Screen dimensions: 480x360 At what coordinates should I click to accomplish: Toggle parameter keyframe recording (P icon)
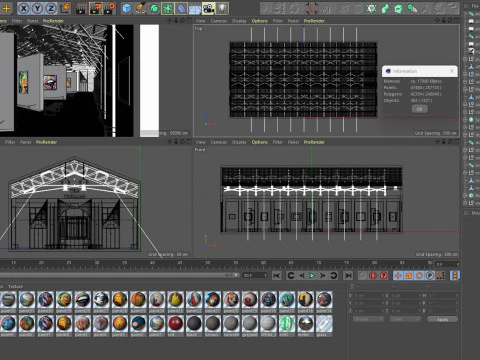430,275
